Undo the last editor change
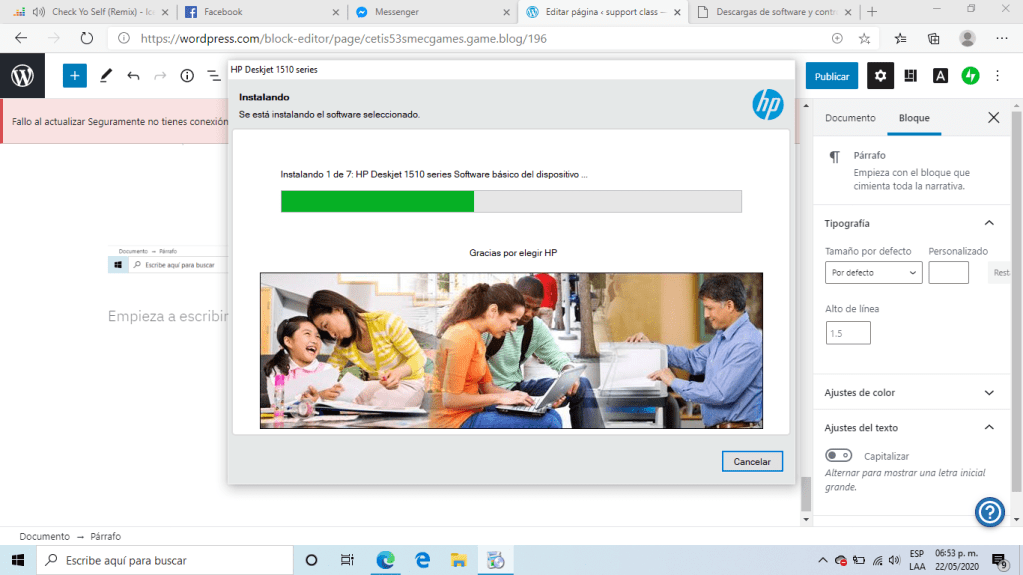This screenshot has width=1023, height=575. (x=133, y=76)
